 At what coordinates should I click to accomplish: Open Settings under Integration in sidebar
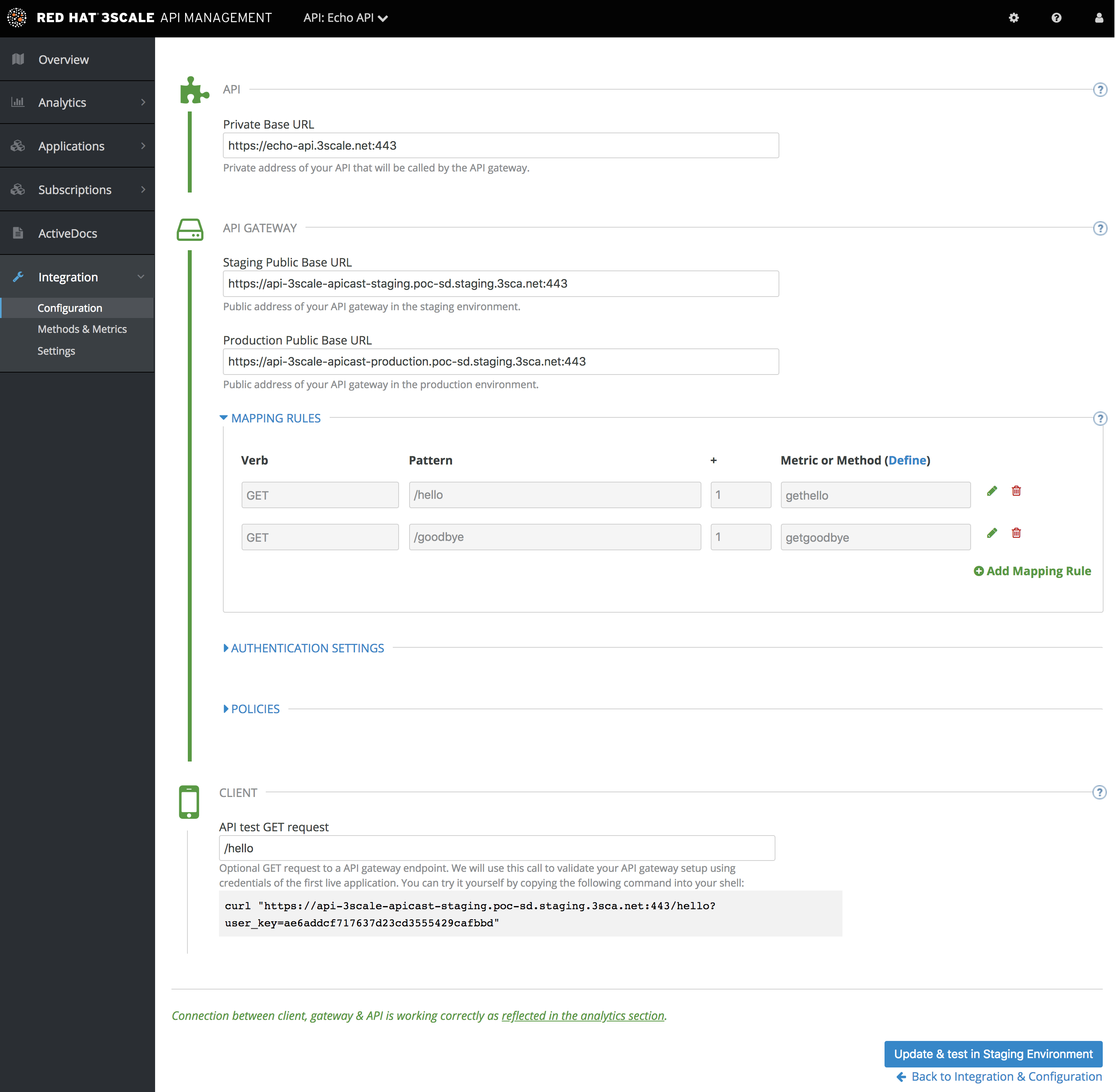[x=56, y=351]
